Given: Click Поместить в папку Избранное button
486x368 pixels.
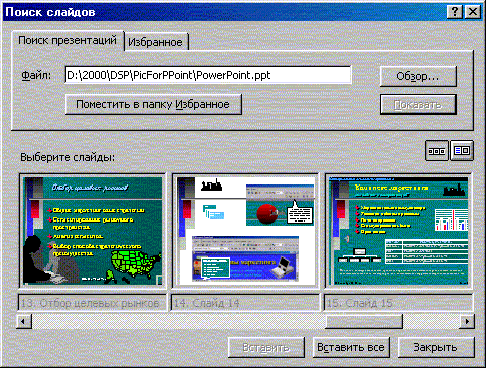Looking at the screenshot, I should point(153,104).
